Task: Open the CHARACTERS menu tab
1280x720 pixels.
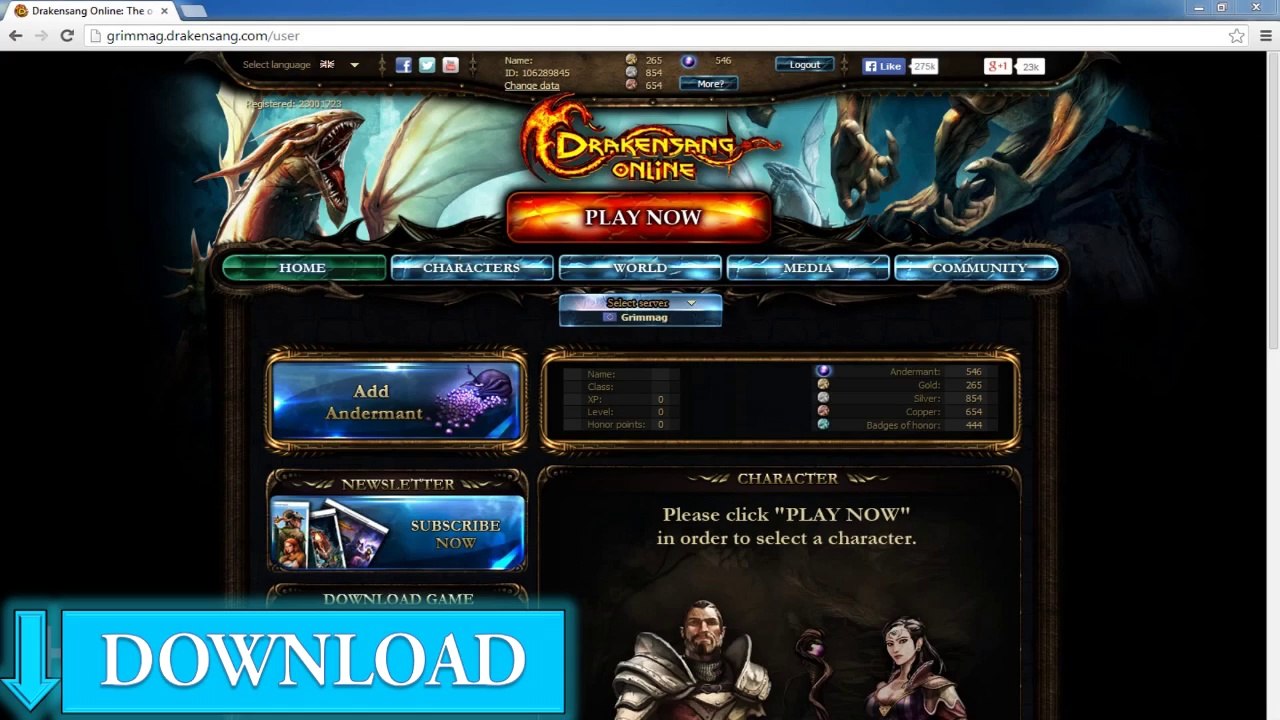Action: tap(471, 268)
